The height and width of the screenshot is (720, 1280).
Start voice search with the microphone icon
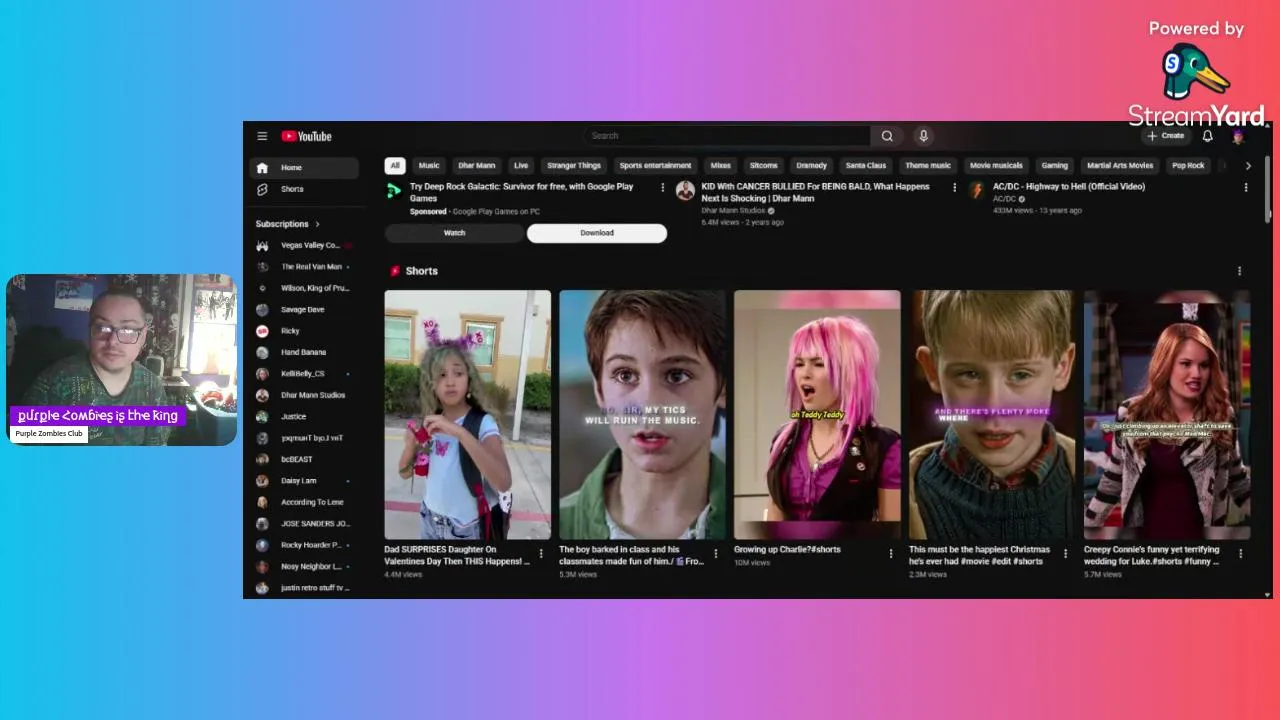[x=923, y=136]
